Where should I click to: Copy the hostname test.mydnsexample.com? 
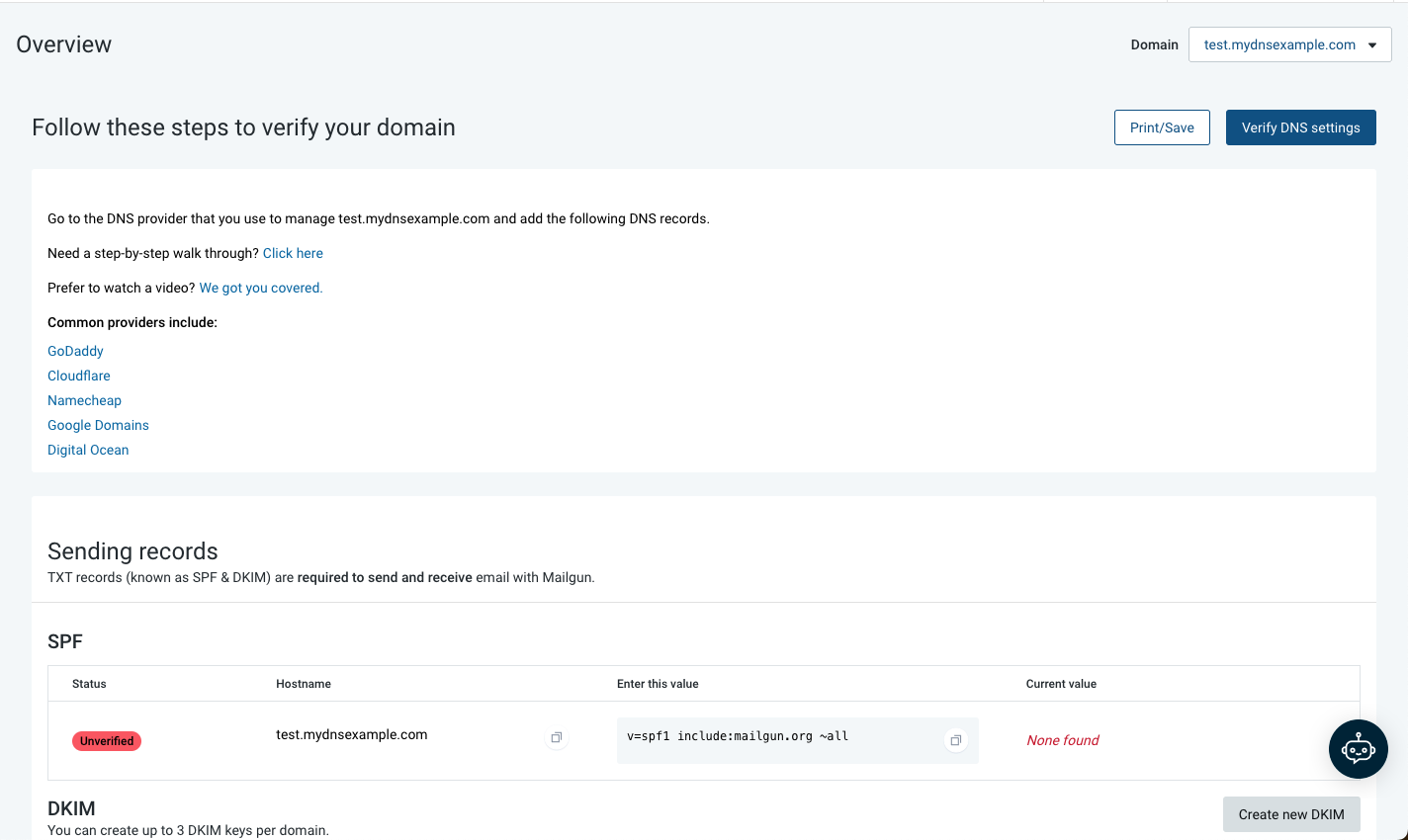pyautogui.click(x=556, y=737)
